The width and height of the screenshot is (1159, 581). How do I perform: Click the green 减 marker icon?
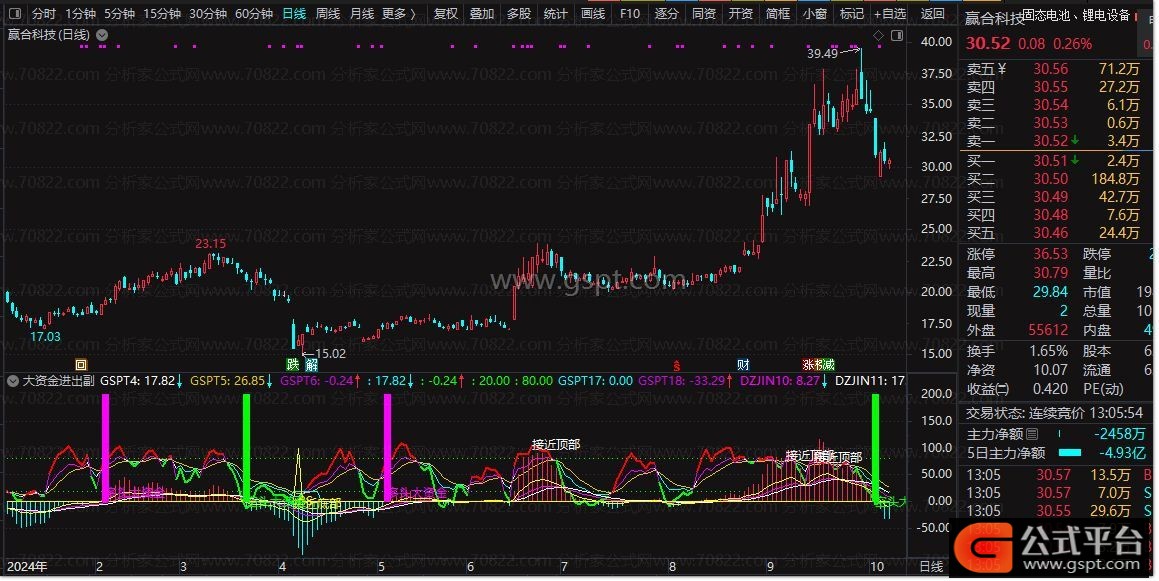point(828,365)
